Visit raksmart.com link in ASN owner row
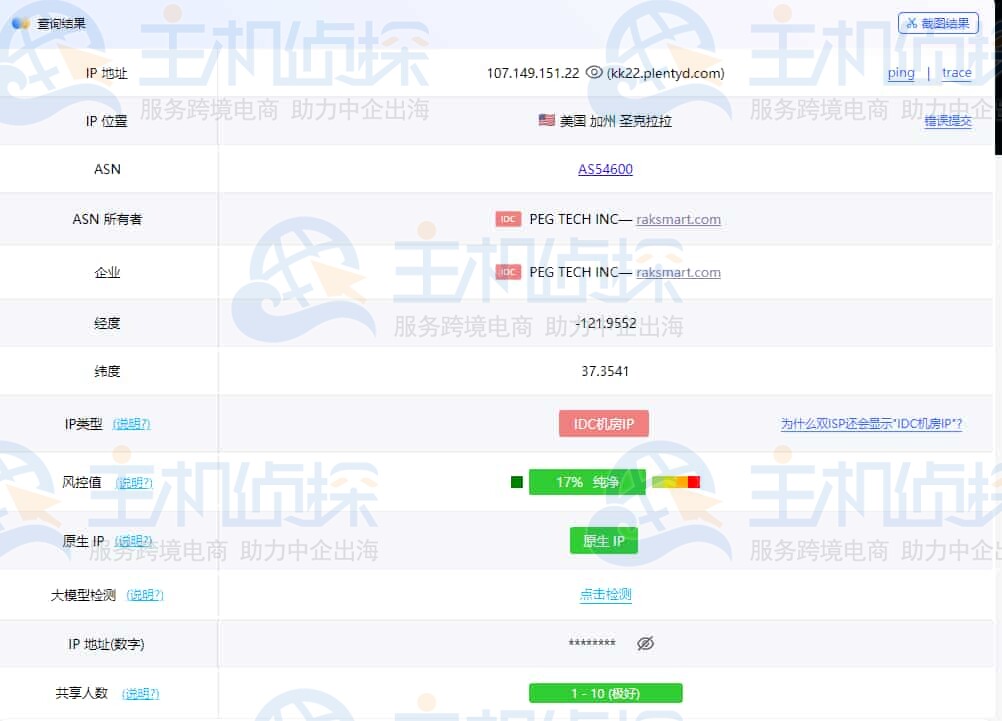 click(678, 219)
